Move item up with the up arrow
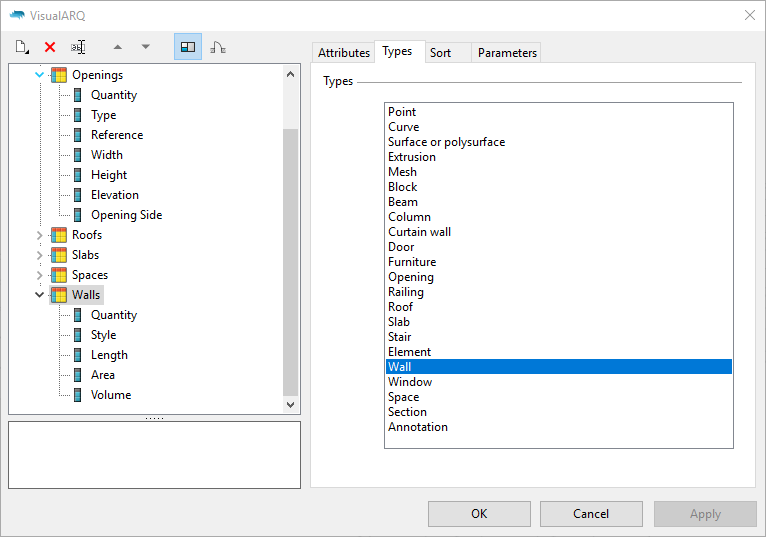The height and width of the screenshot is (537, 766). (x=117, y=47)
